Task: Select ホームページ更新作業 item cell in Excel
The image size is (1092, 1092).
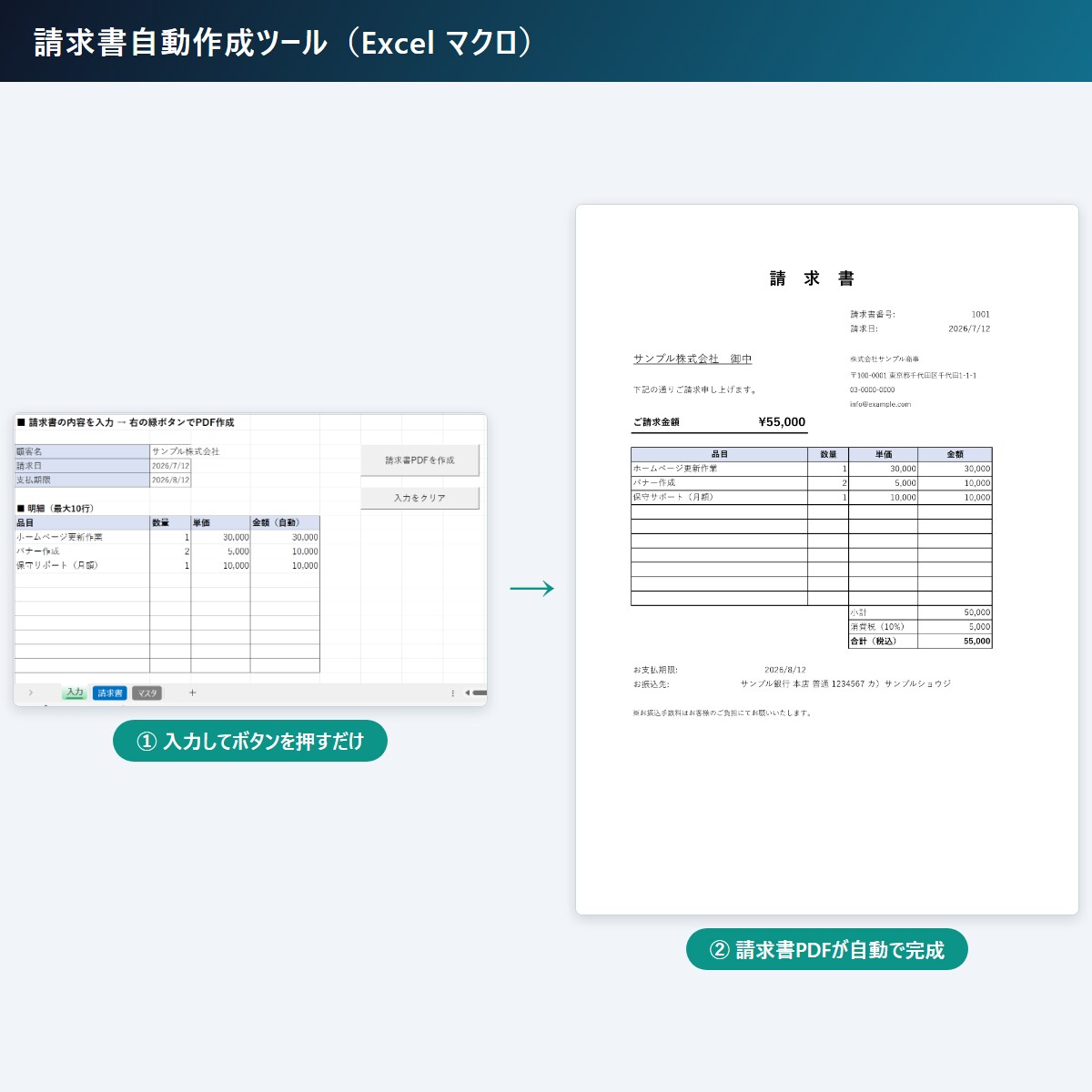Action: coord(82,537)
